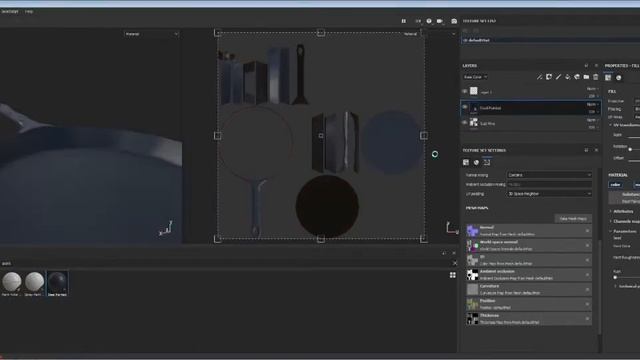640x360 pixels.
Task: Toggle the color material channel button
Action: 616,184
